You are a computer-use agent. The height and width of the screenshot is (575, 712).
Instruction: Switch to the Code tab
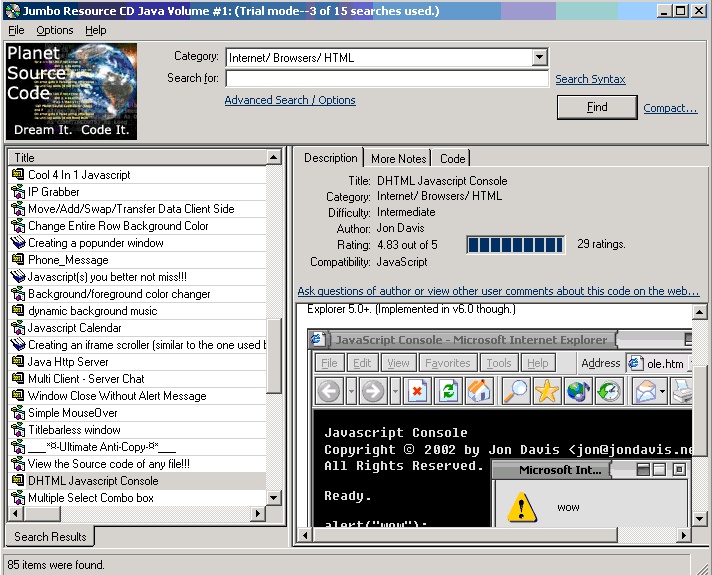[452, 159]
